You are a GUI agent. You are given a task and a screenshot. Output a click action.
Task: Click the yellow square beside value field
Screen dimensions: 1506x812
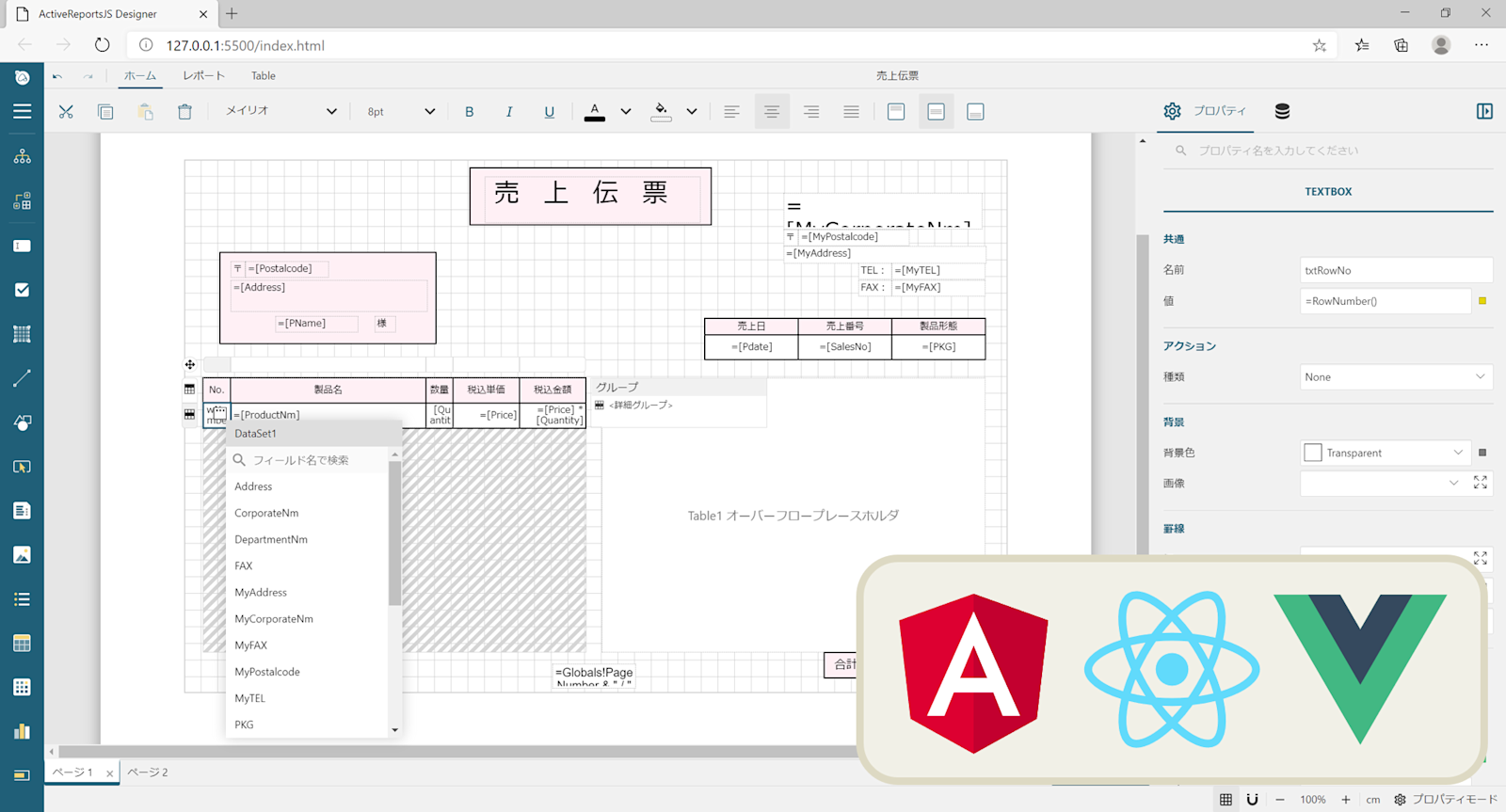click(x=1482, y=301)
